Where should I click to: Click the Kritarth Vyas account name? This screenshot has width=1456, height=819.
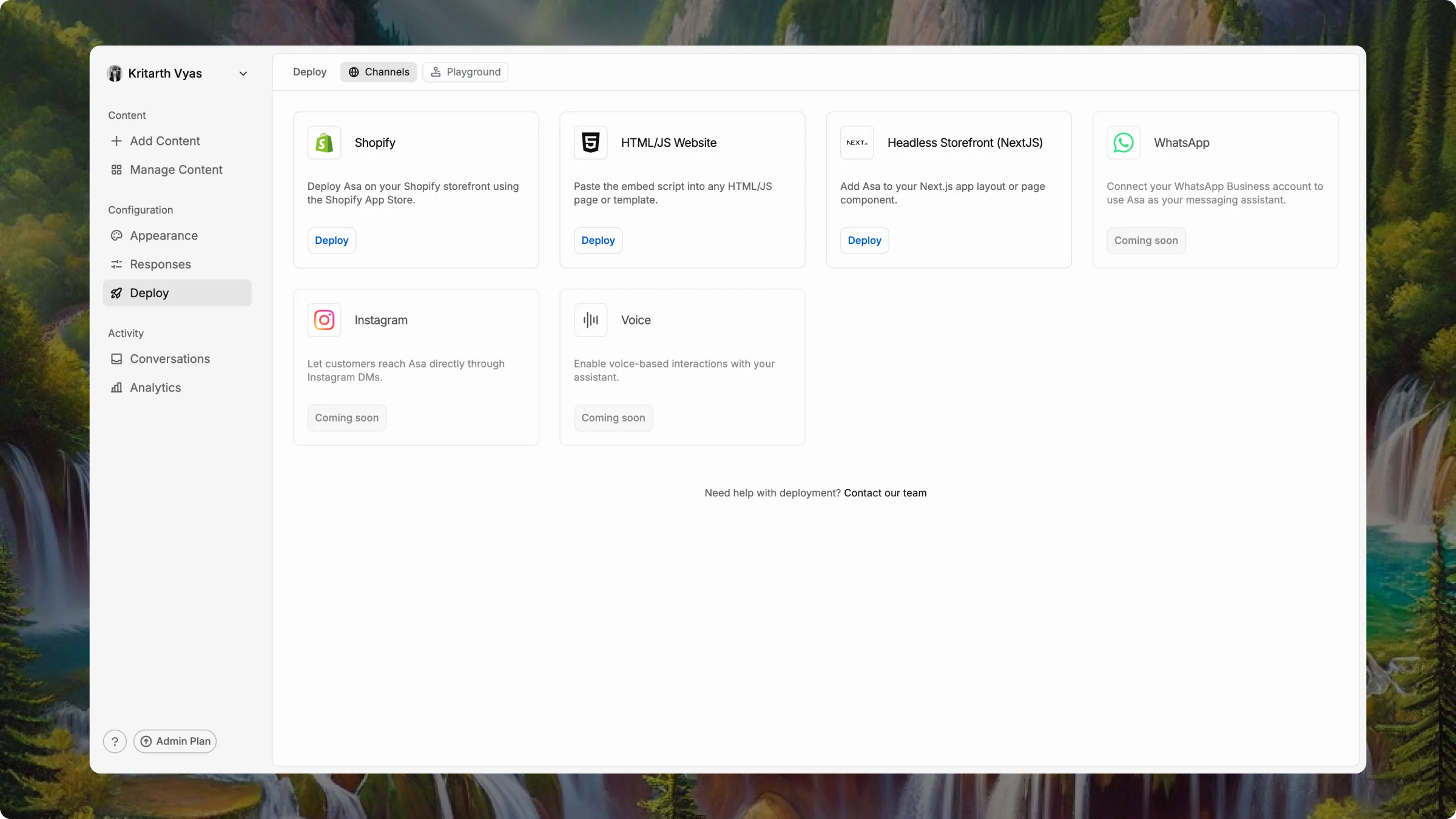165,73
